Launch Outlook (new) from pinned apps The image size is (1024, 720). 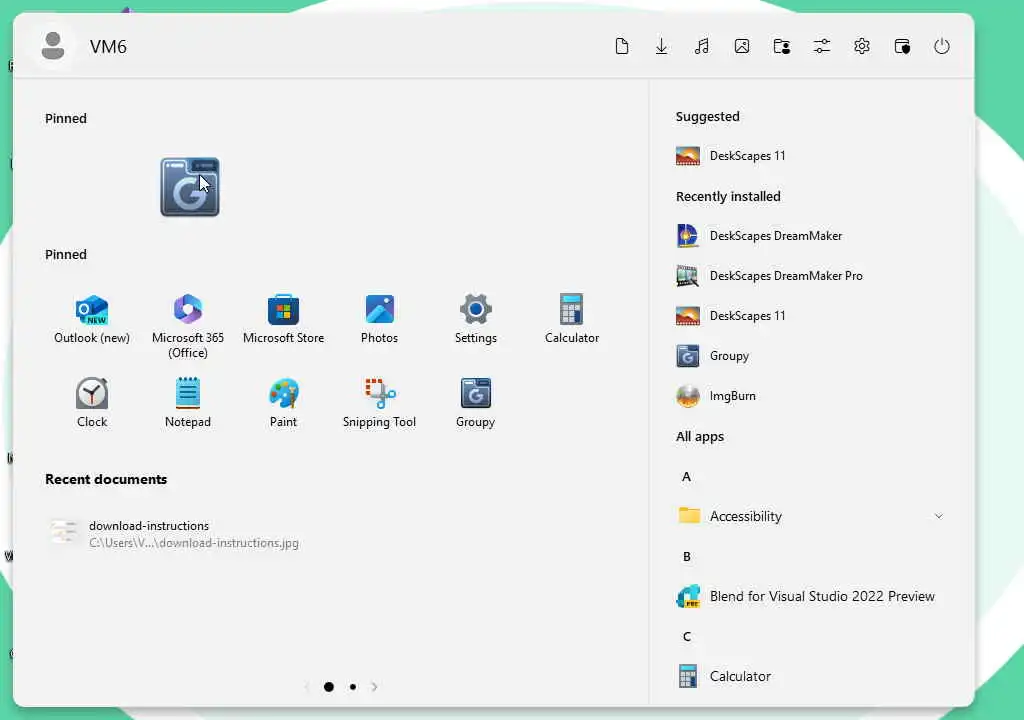point(92,319)
